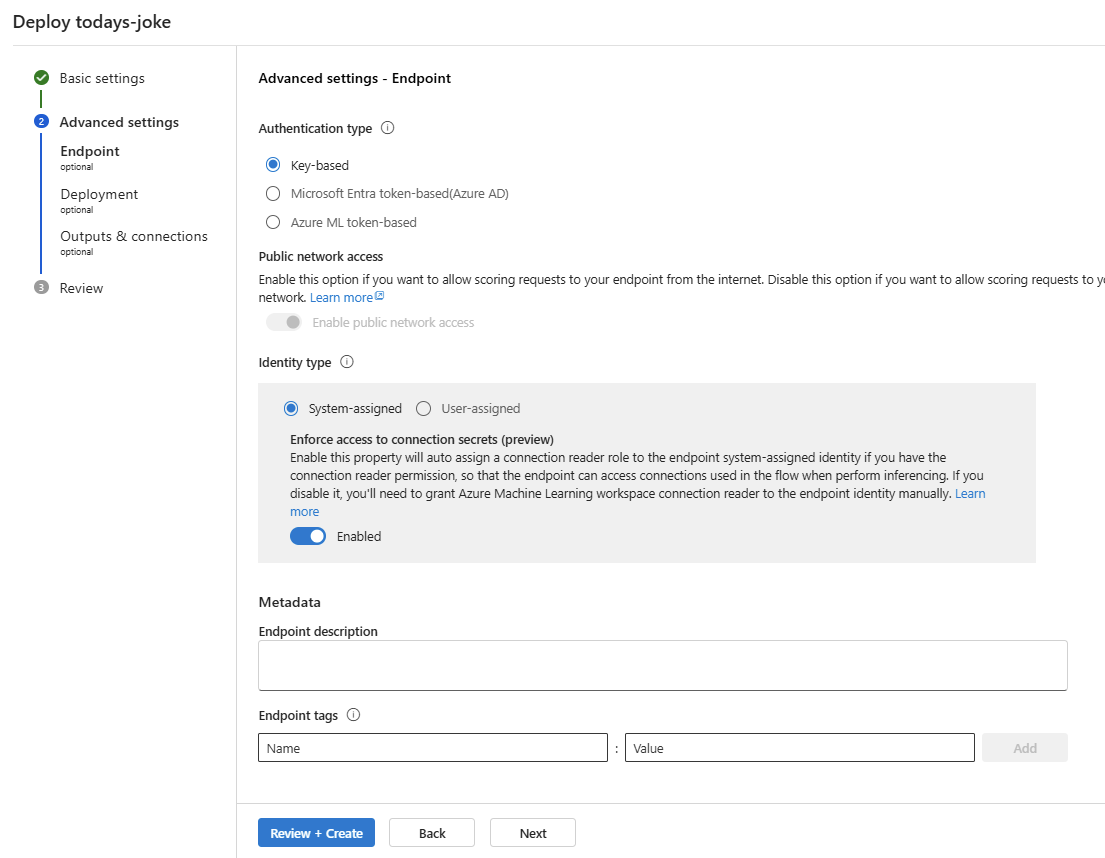Click the Authentication type info icon
This screenshot has height=858, width=1105.
click(x=388, y=128)
